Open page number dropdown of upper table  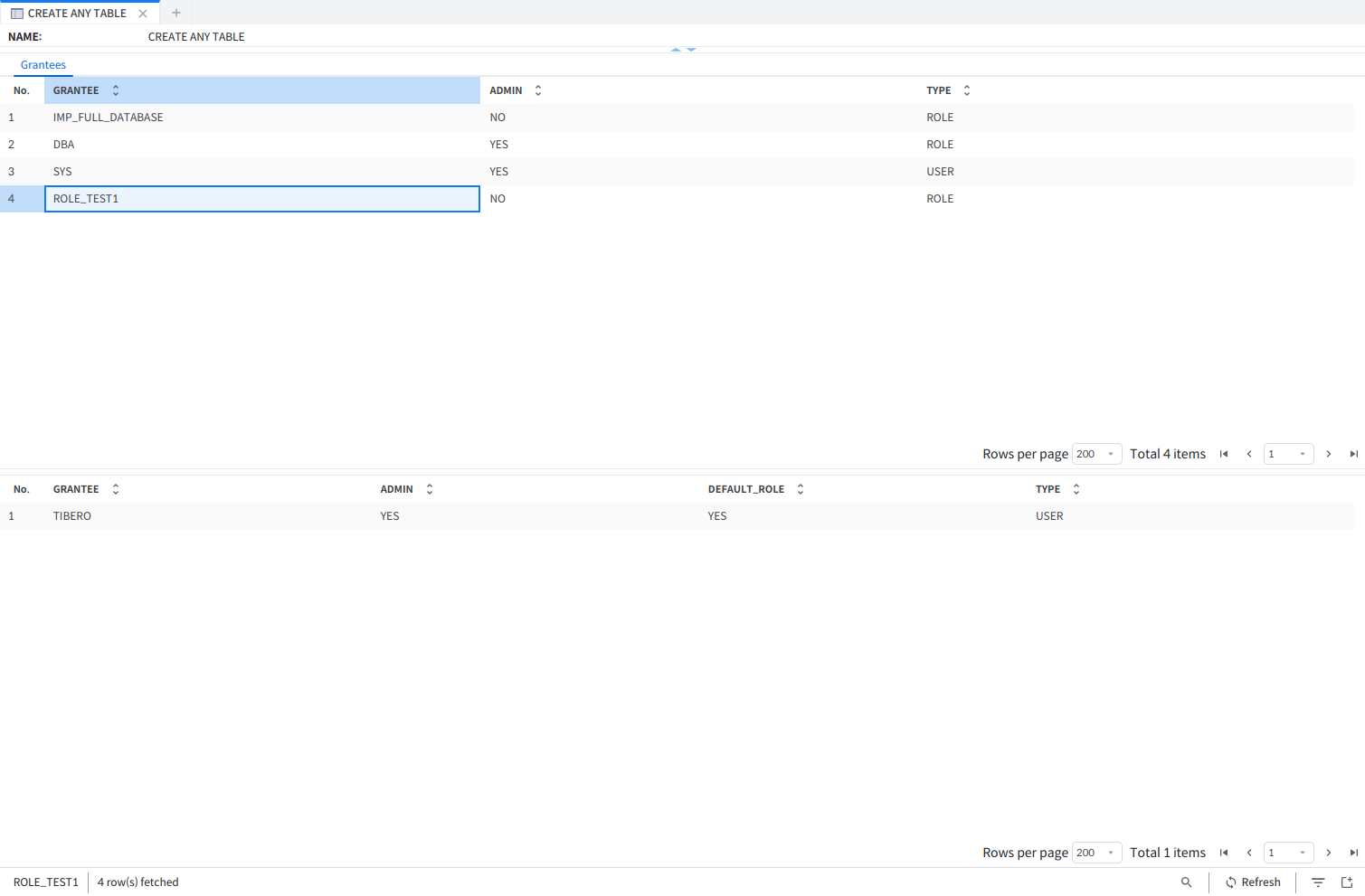point(1288,454)
